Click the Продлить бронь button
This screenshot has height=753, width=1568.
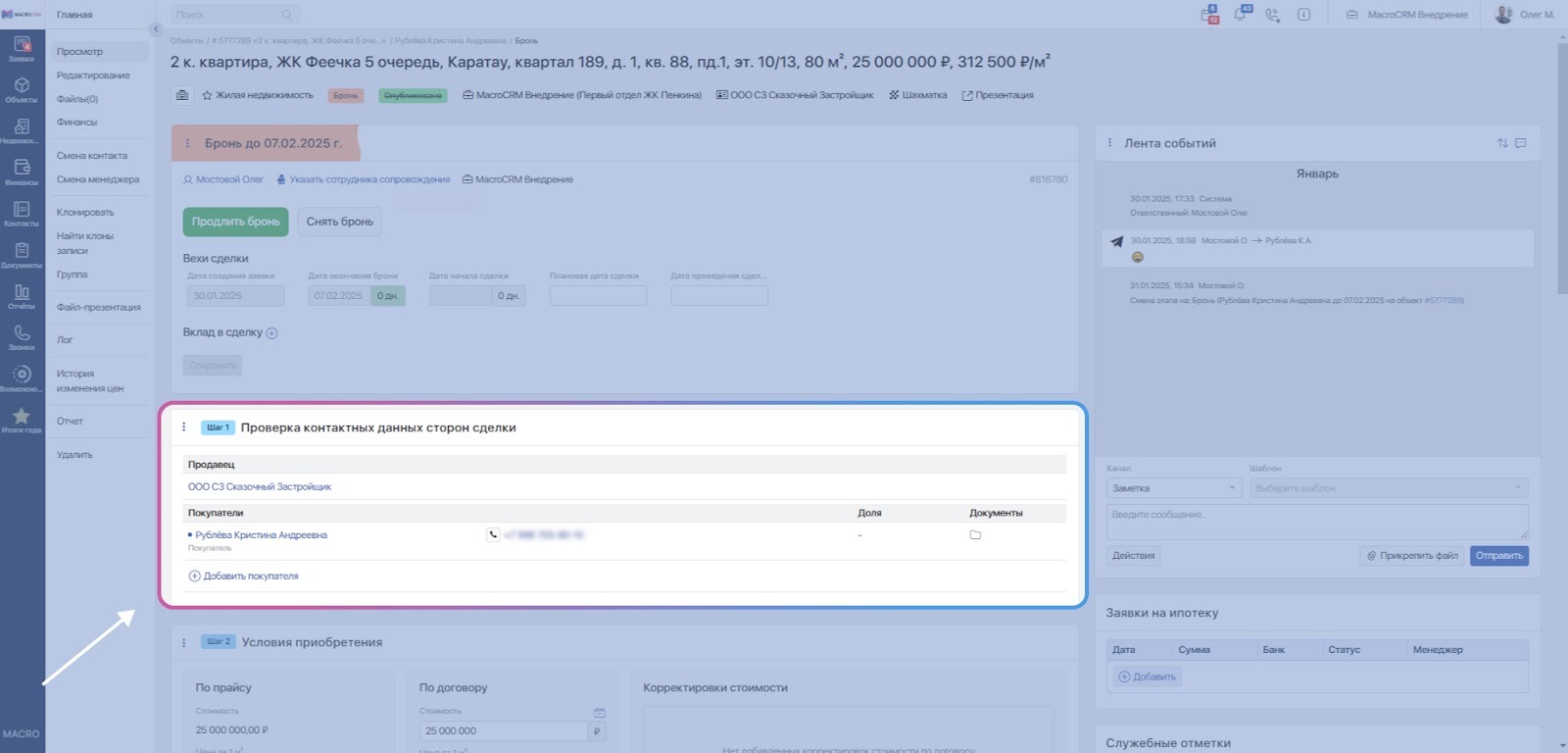(235, 222)
